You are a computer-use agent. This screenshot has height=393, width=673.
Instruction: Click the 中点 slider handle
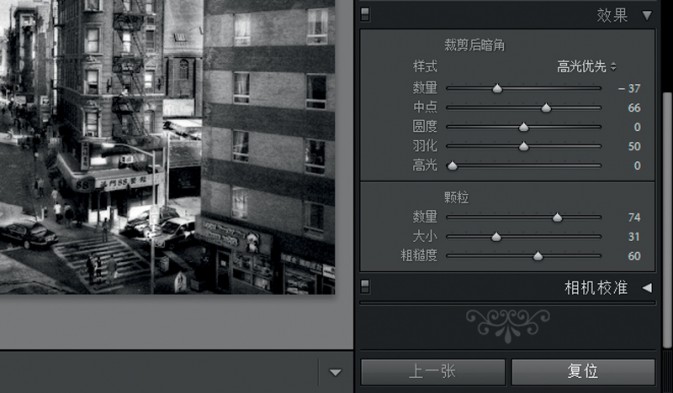pos(546,108)
